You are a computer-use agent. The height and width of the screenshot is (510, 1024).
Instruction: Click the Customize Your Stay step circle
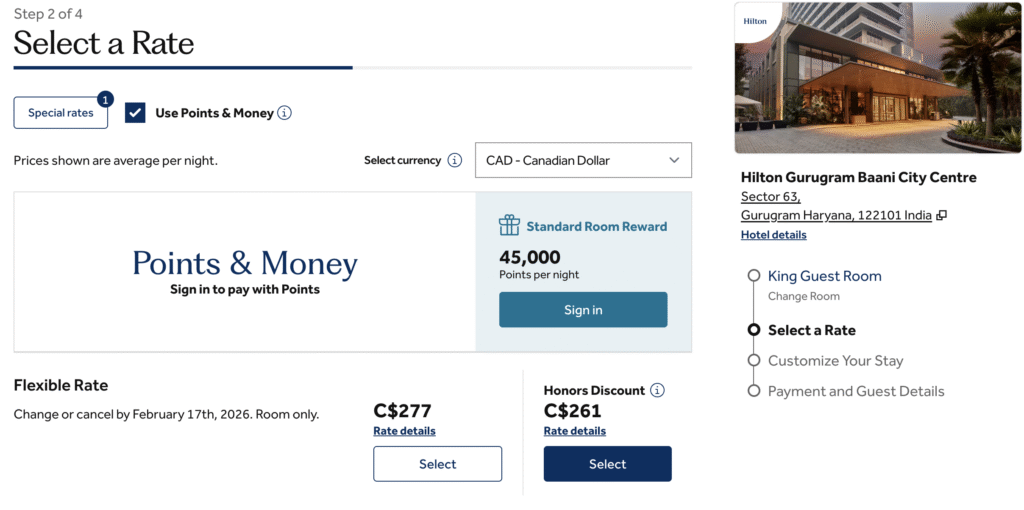point(754,360)
